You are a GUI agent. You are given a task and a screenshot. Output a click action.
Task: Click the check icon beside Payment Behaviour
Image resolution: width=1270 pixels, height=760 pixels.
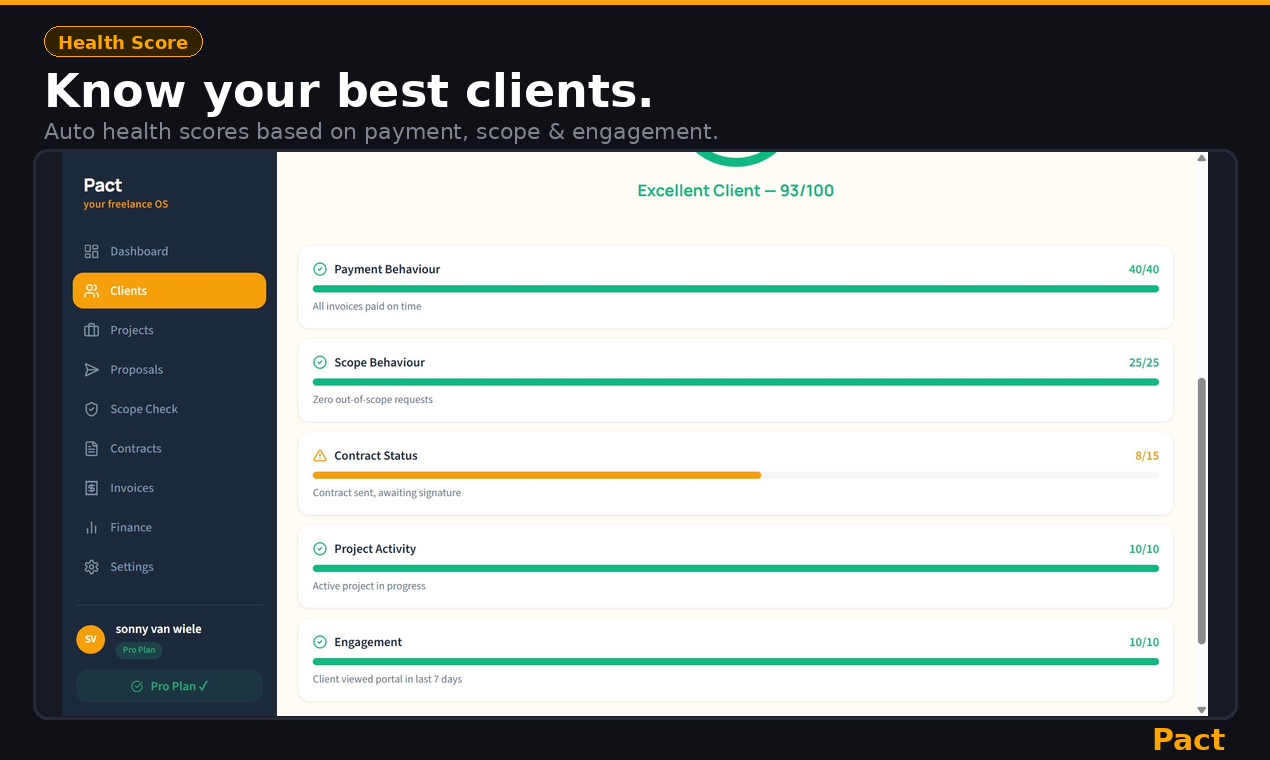[x=320, y=269]
